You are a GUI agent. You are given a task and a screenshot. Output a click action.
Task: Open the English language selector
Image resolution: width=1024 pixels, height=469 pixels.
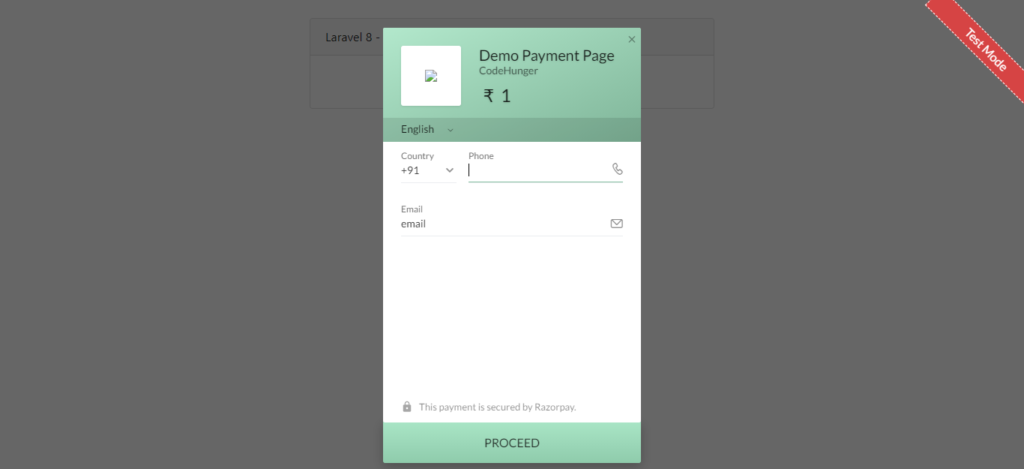point(427,129)
